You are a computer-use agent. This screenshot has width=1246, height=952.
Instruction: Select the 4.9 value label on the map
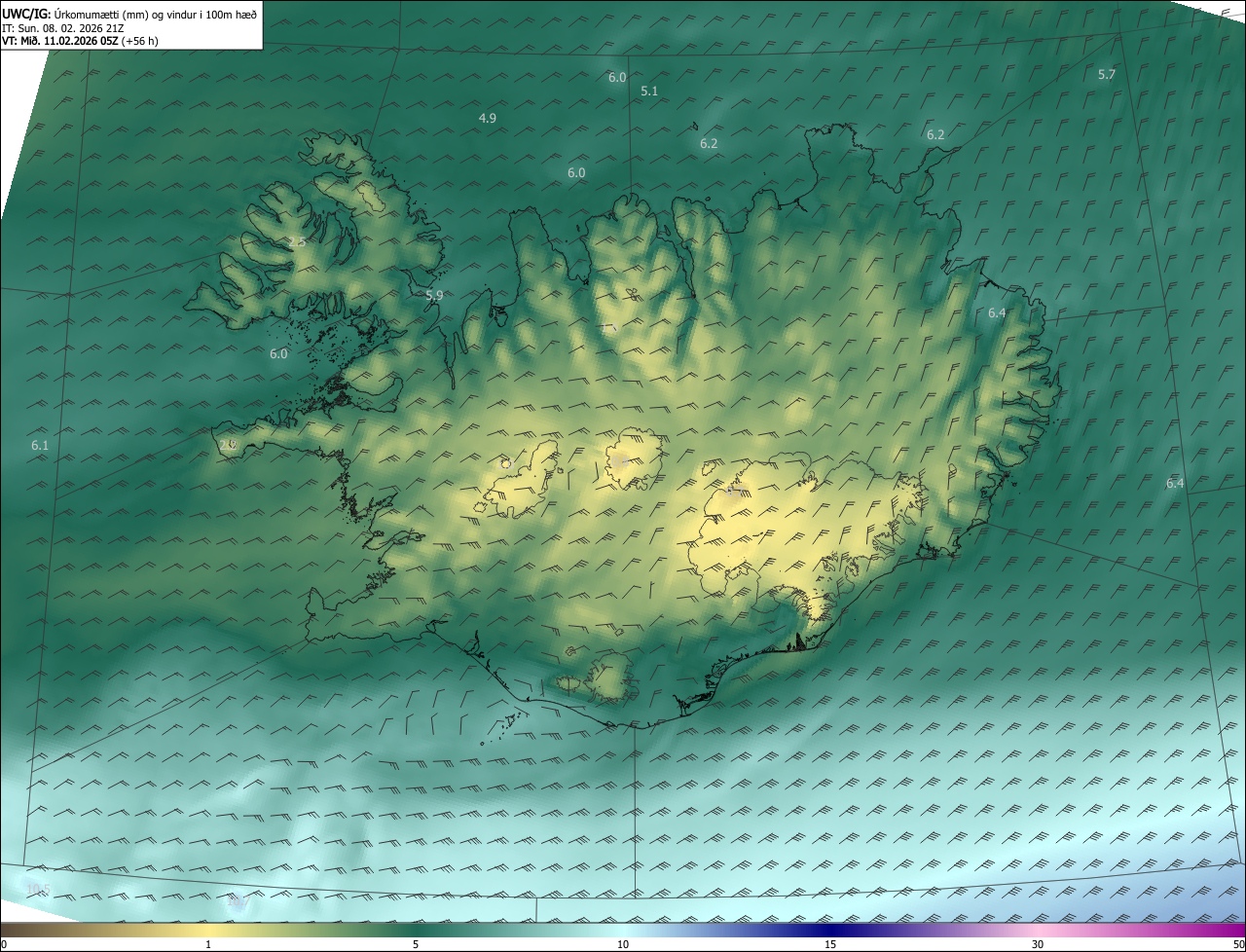pyautogui.click(x=488, y=119)
